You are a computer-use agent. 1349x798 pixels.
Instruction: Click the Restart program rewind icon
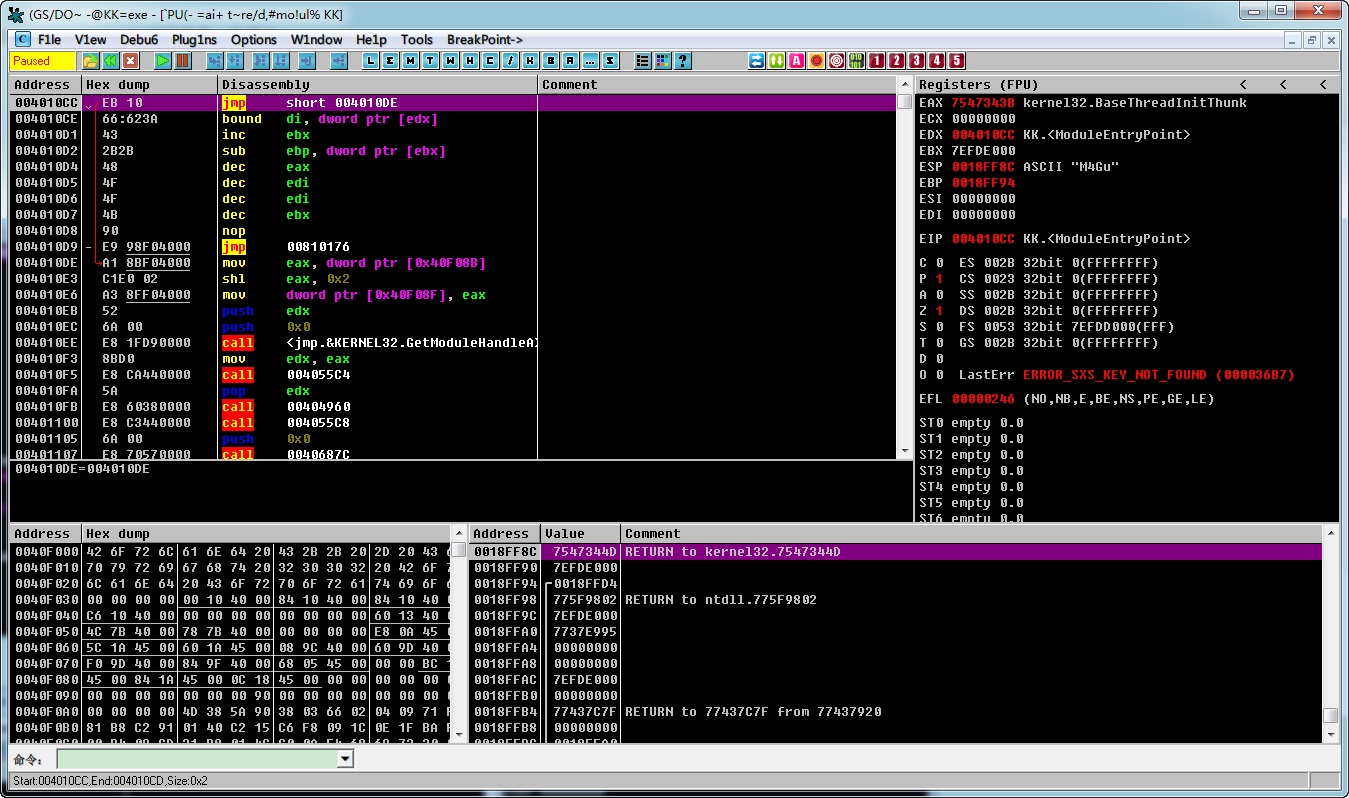click(110, 61)
